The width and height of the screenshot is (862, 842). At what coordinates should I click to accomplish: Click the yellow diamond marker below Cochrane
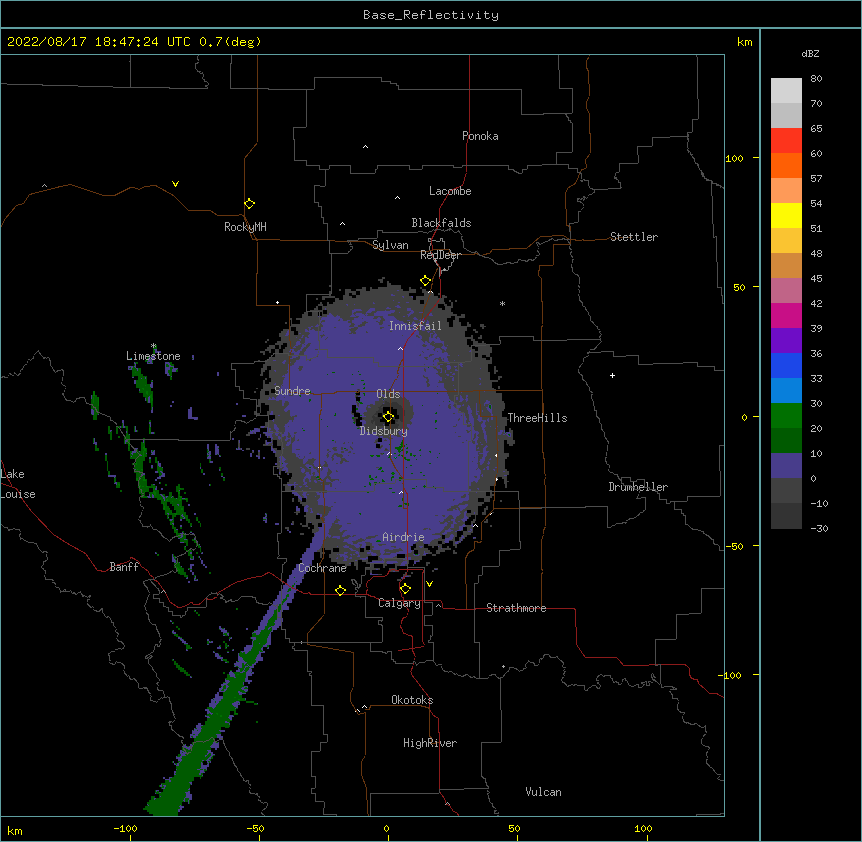click(x=340, y=590)
